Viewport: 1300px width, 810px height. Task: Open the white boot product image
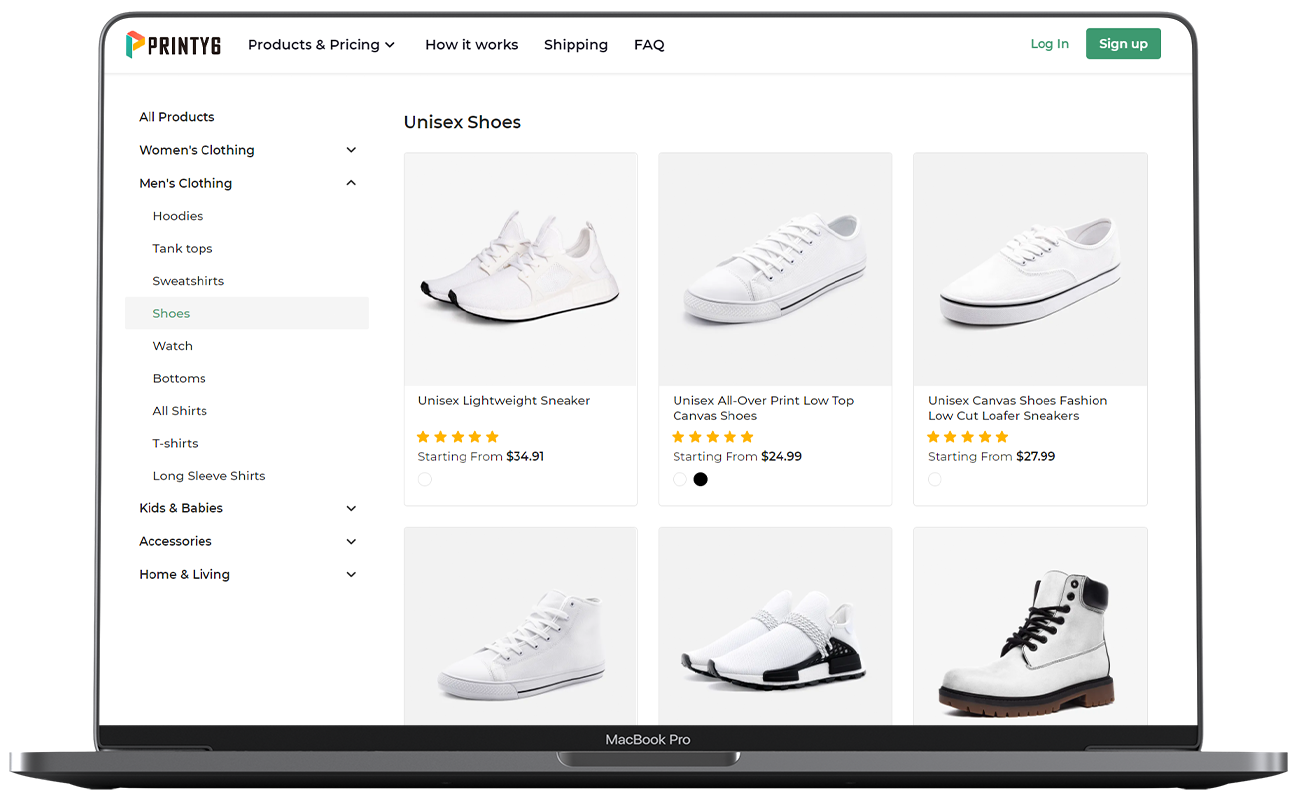click(x=1030, y=627)
